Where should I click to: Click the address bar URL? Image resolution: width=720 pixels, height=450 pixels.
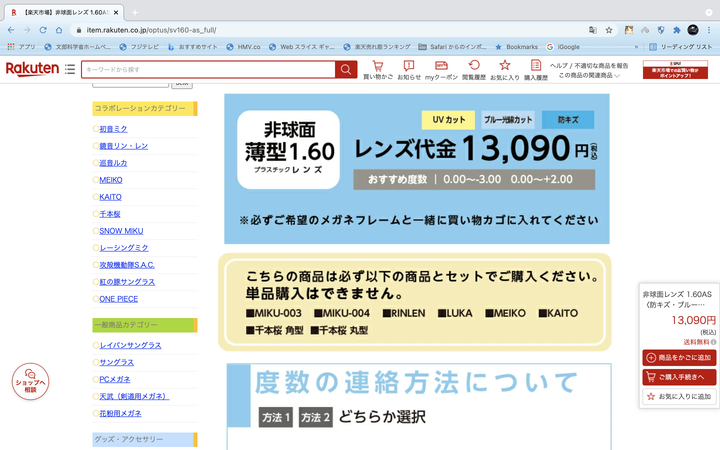point(151,30)
